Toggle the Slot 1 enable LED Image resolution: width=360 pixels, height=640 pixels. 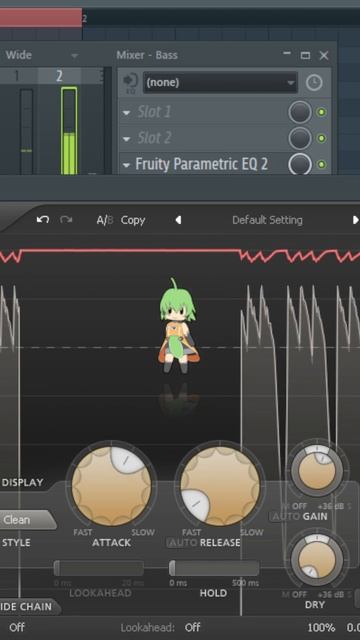tap(322, 112)
